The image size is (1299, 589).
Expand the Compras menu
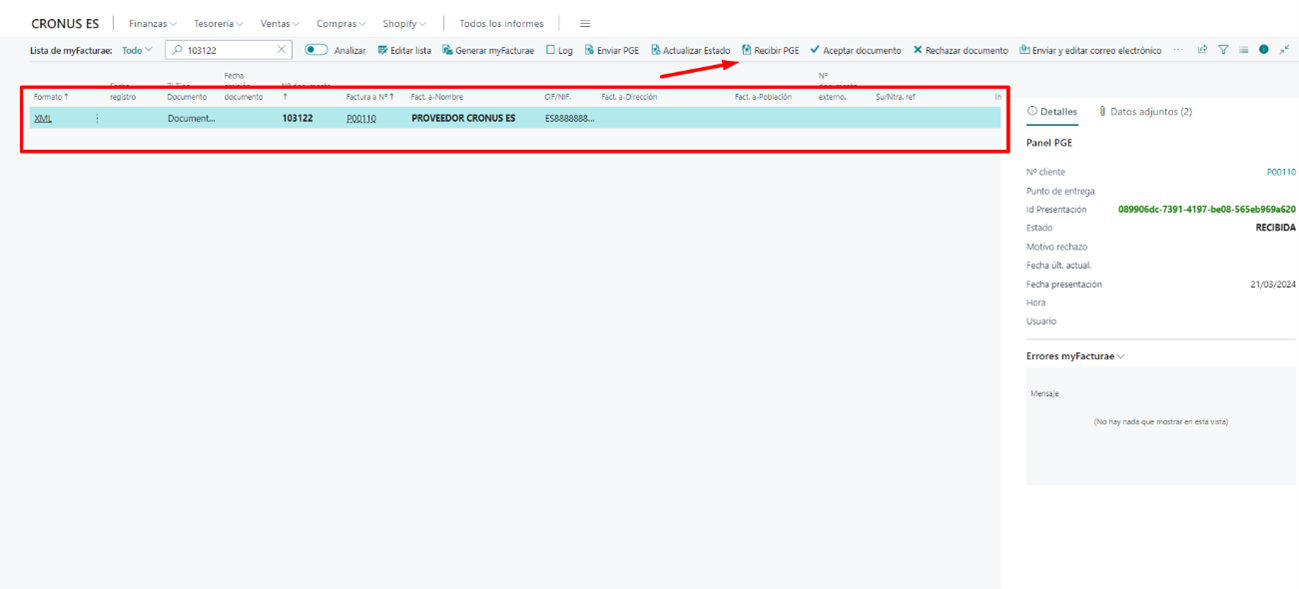[x=341, y=24]
